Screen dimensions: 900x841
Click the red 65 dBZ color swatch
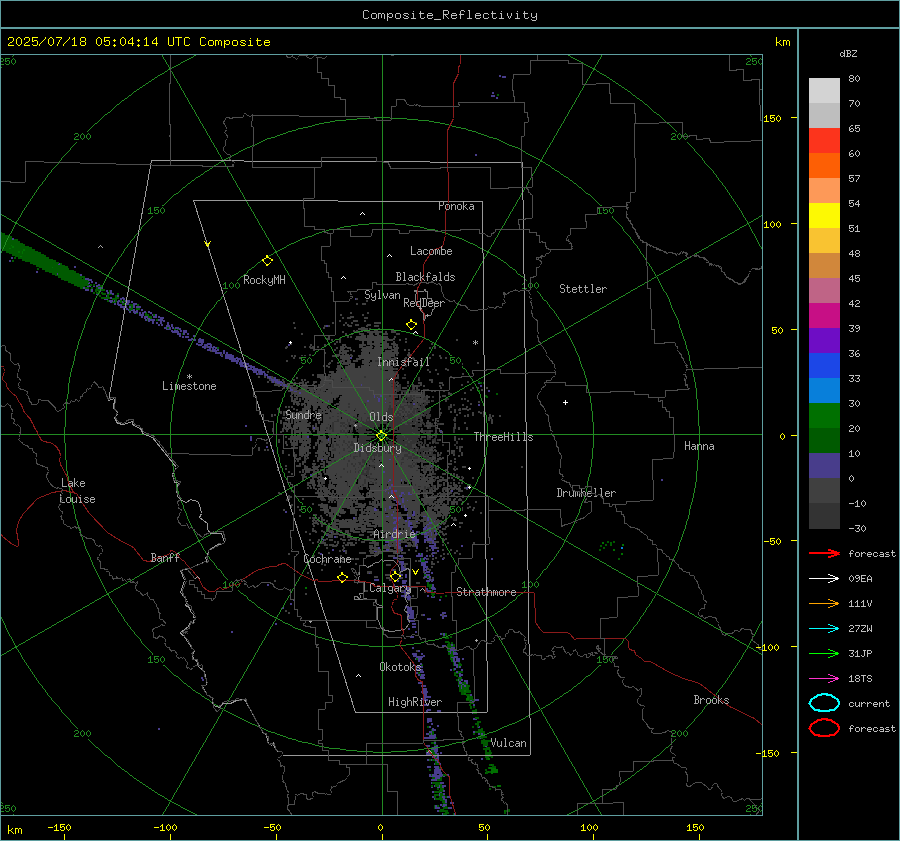click(x=824, y=140)
